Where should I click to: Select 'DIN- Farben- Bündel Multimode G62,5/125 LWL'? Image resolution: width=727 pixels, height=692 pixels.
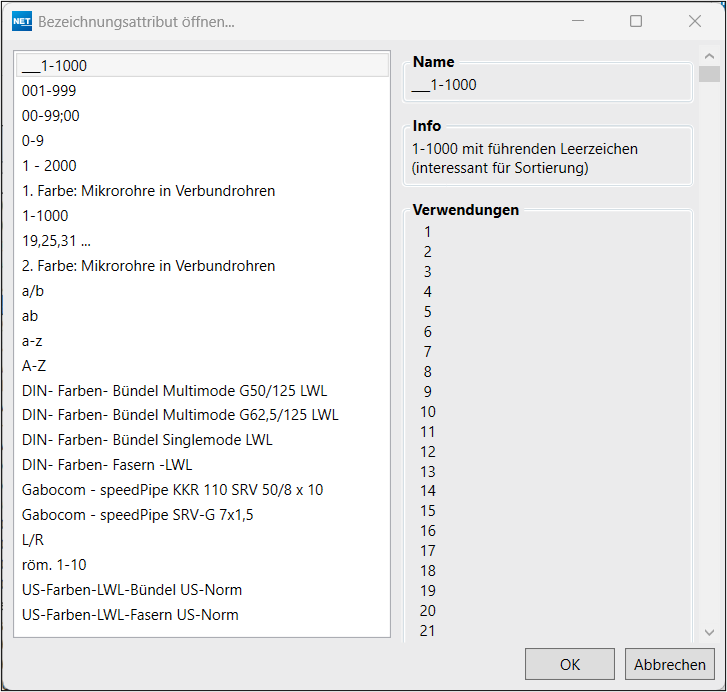(202, 415)
